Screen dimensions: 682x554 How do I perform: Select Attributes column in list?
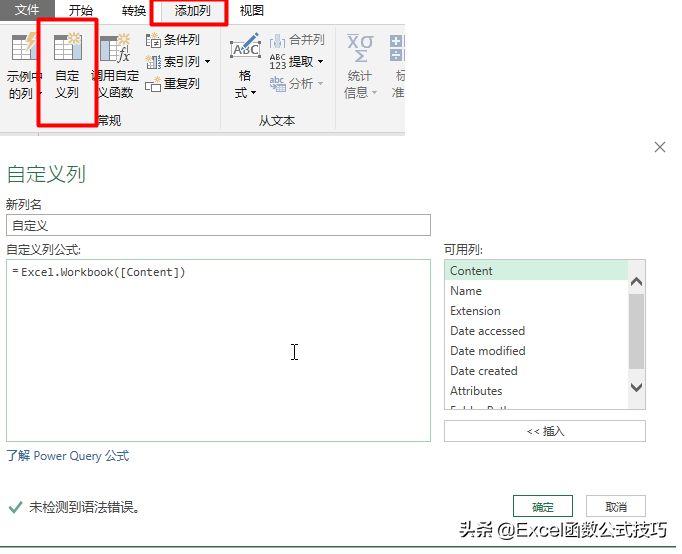tap(536, 390)
